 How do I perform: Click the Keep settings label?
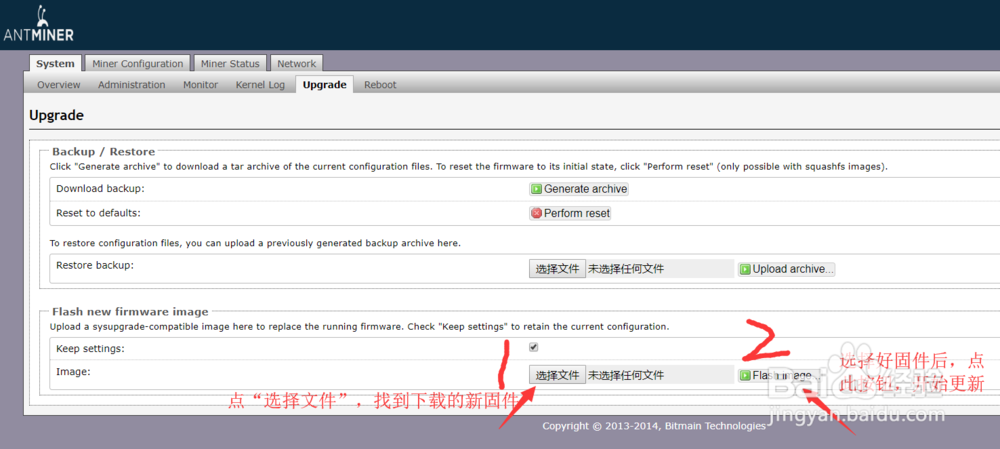tap(90, 349)
